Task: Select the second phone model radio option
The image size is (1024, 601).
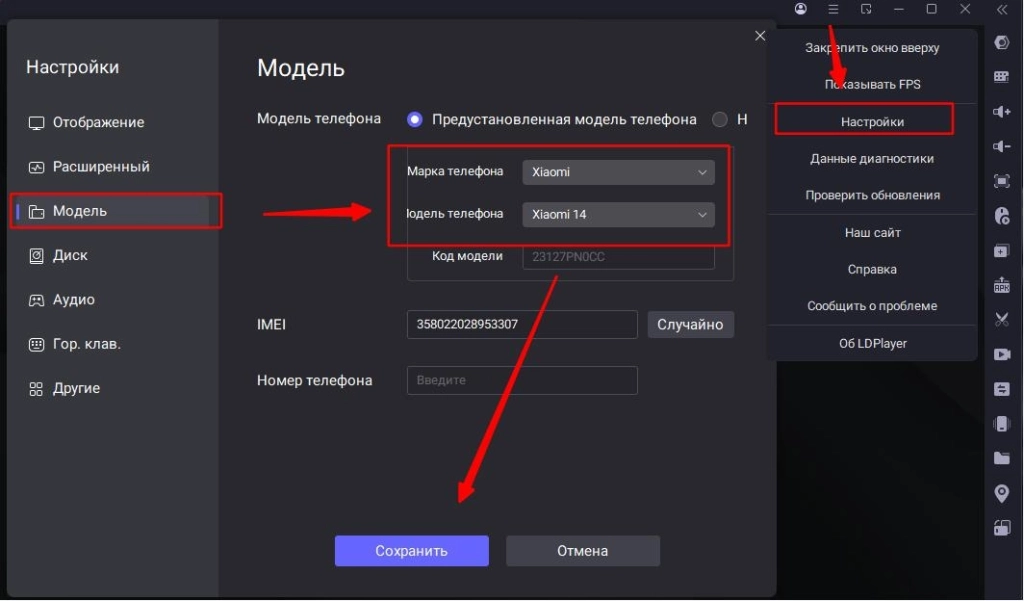Action: pos(719,118)
